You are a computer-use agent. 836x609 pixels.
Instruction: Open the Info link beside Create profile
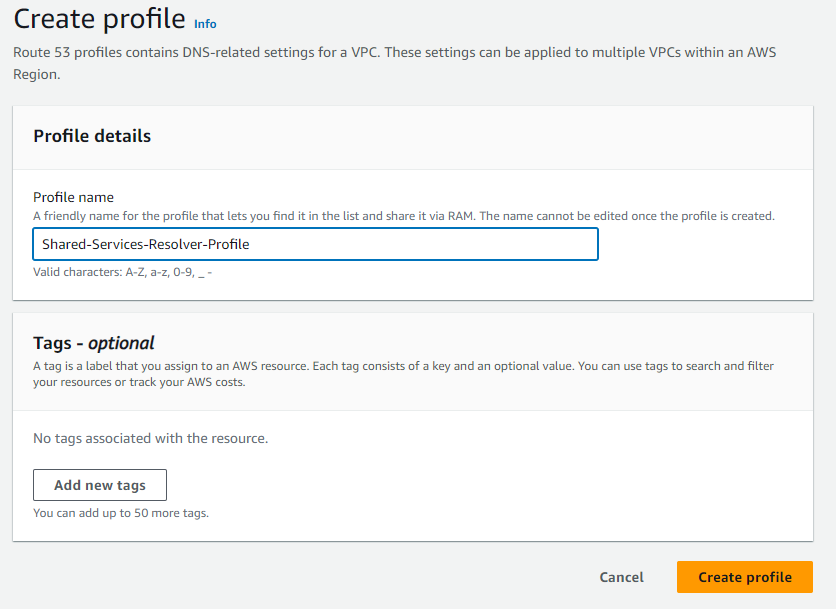pos(204,24)
